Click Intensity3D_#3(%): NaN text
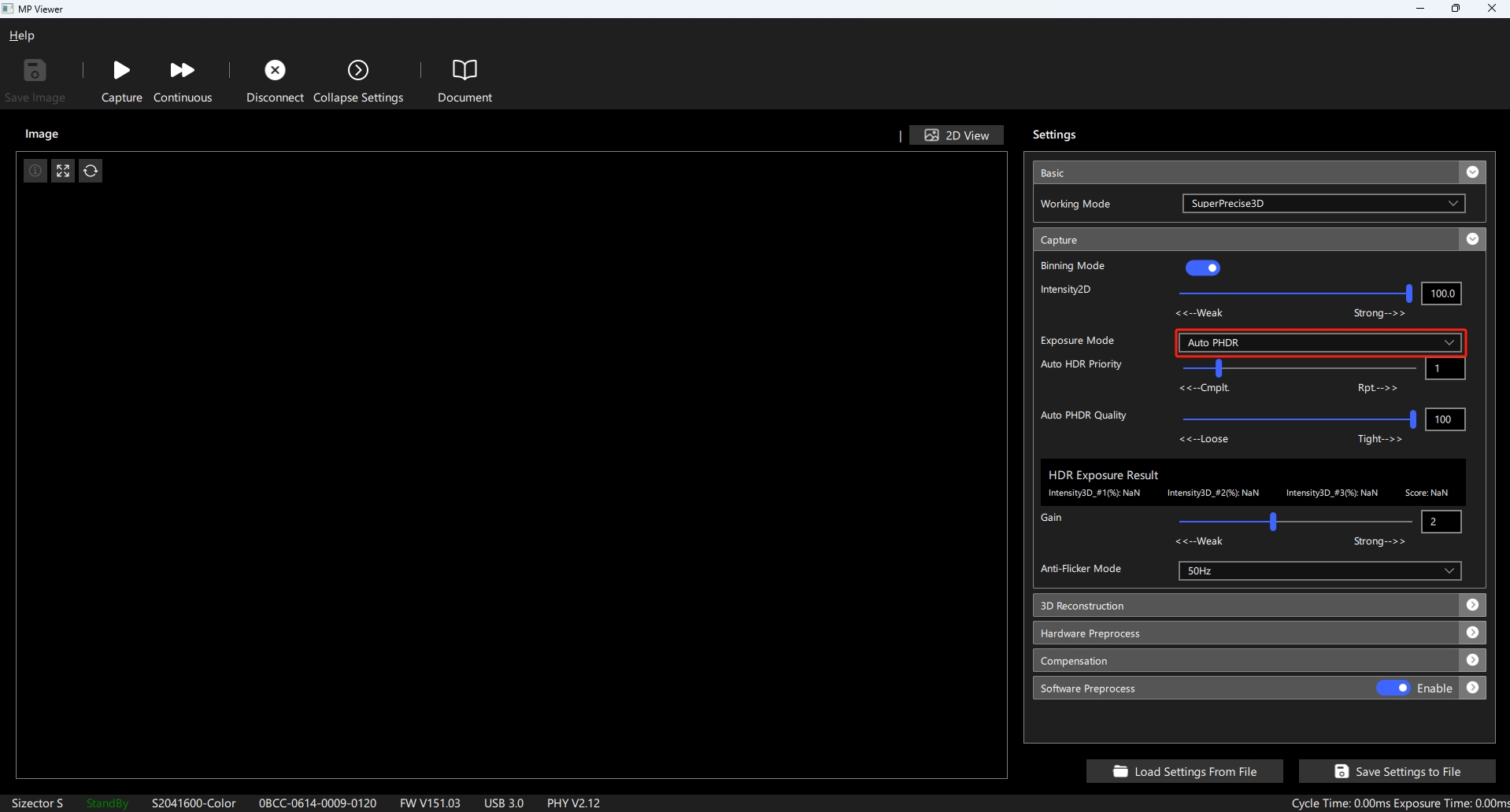Viewport: 1510px width, 812px height. (x=1332, y=493)
